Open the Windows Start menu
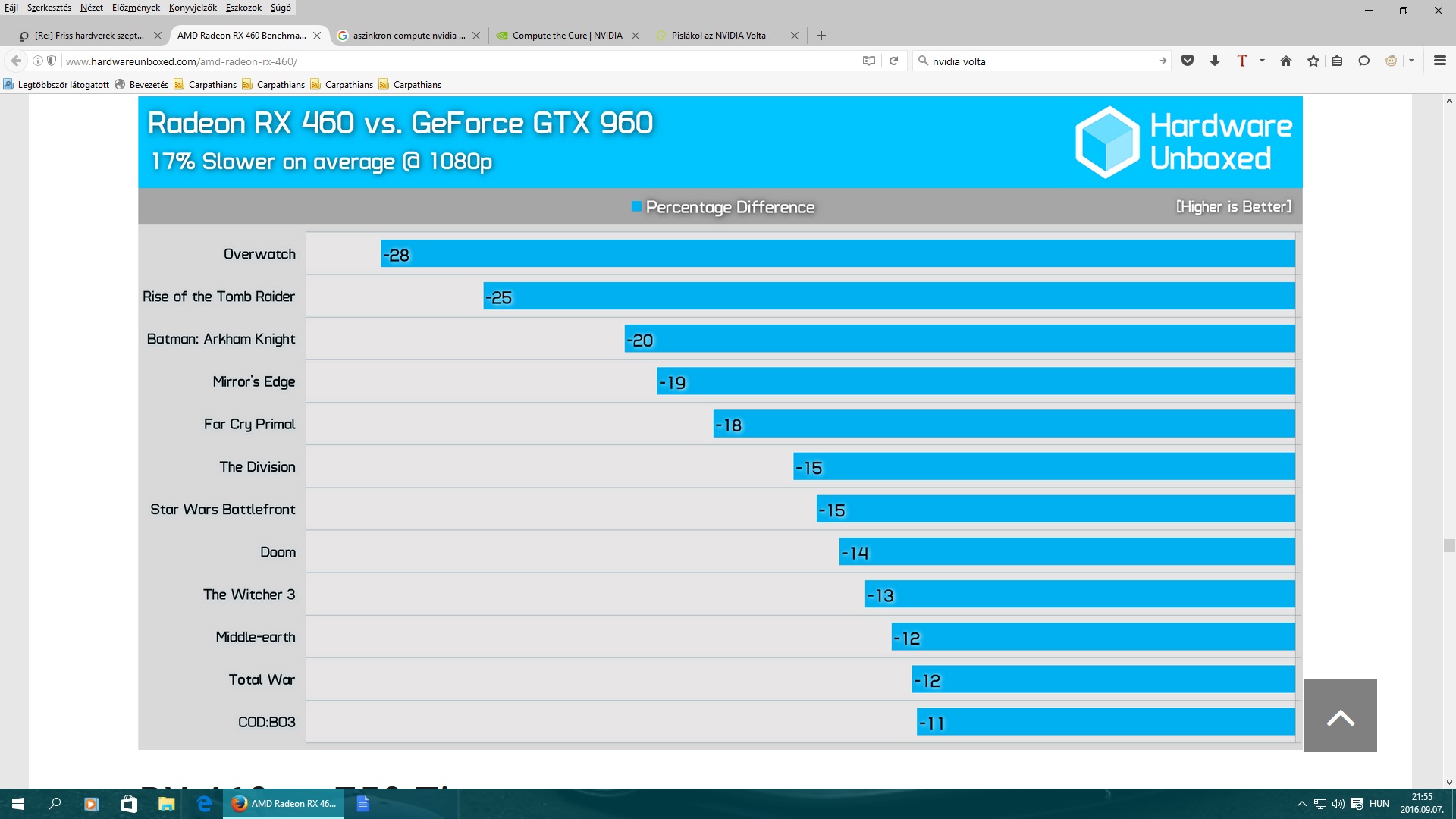1456x819 pixels. (18, 804)
